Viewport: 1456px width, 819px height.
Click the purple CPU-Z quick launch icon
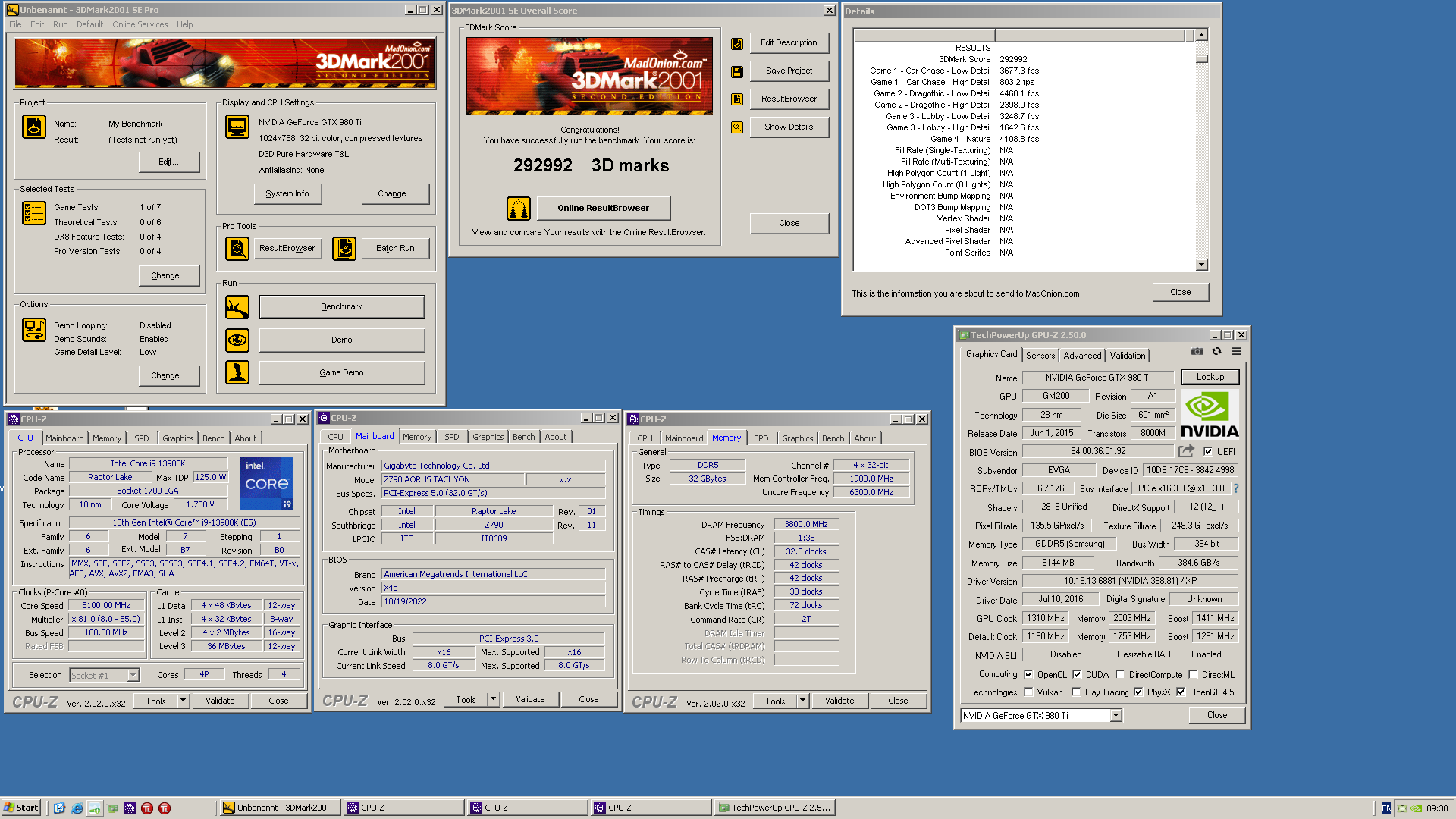[130, 808]
